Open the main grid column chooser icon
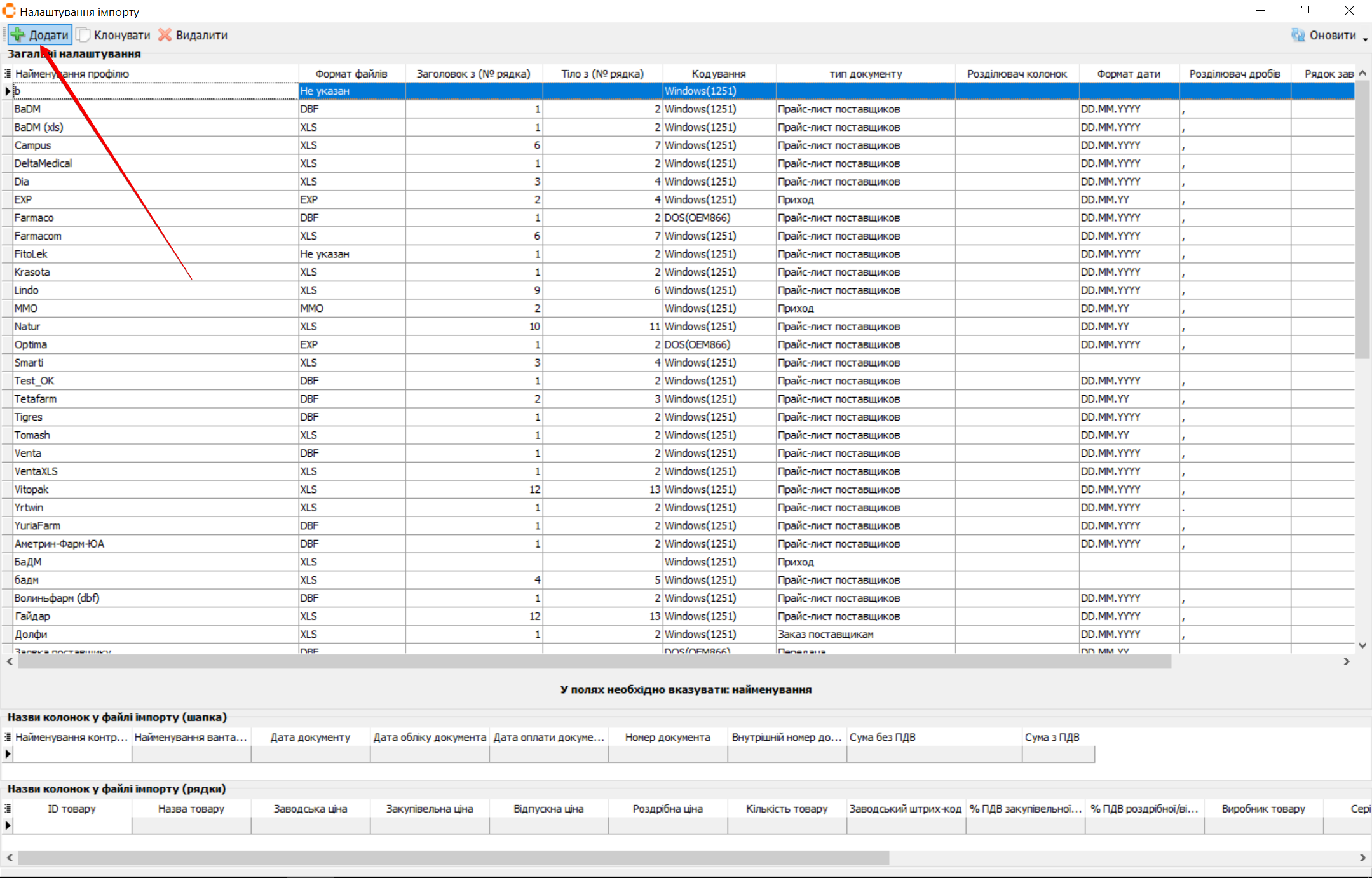1372x878 pixels. [x=8, y=74]
